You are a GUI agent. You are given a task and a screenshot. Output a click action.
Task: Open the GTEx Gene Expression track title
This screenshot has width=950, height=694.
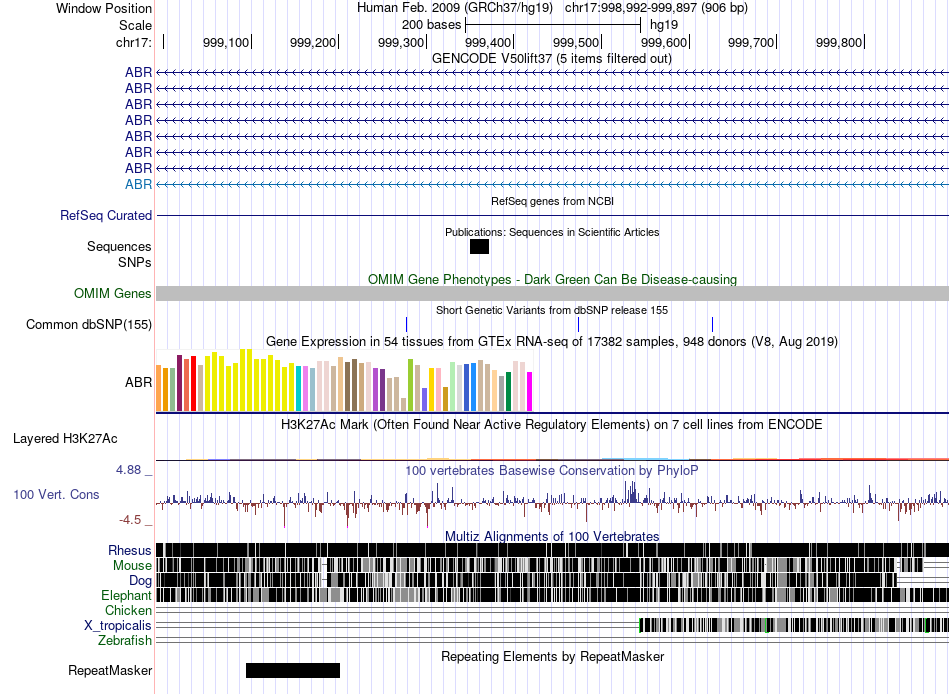(x=552, y=342)
